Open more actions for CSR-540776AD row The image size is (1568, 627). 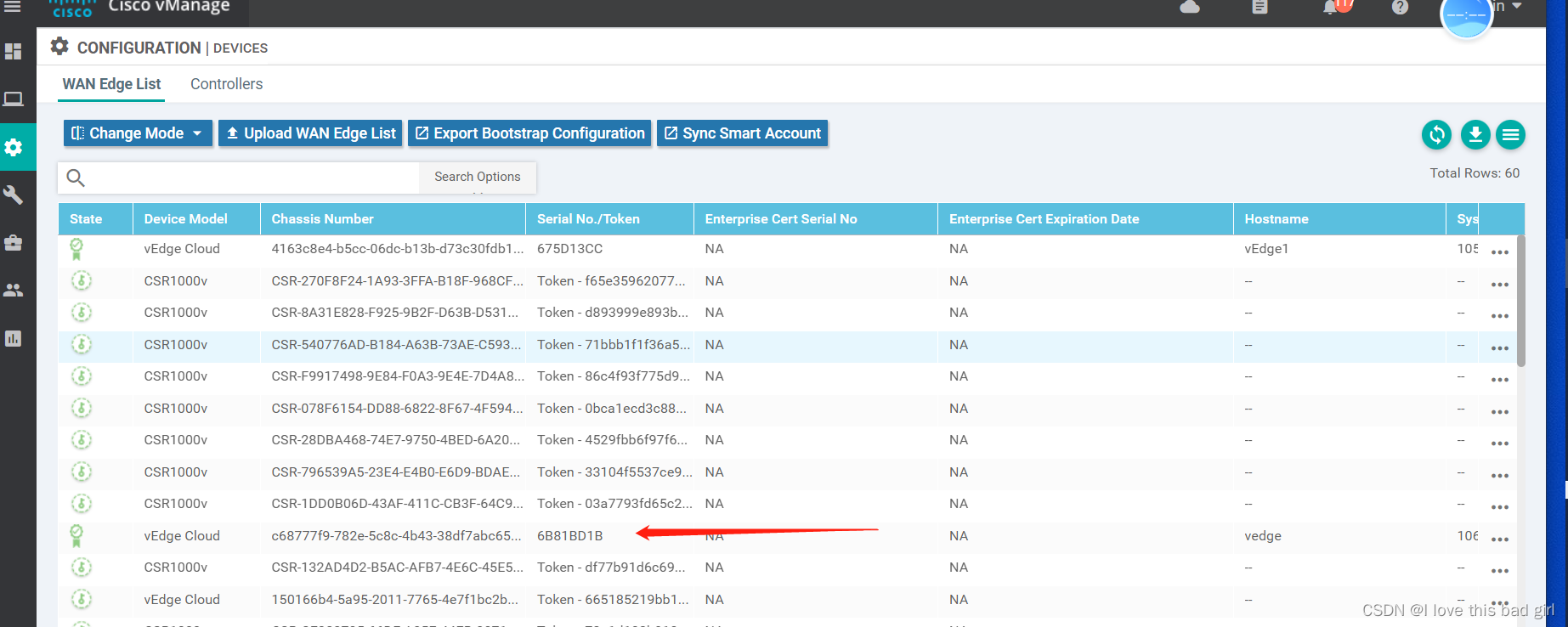pos(1500,348)
